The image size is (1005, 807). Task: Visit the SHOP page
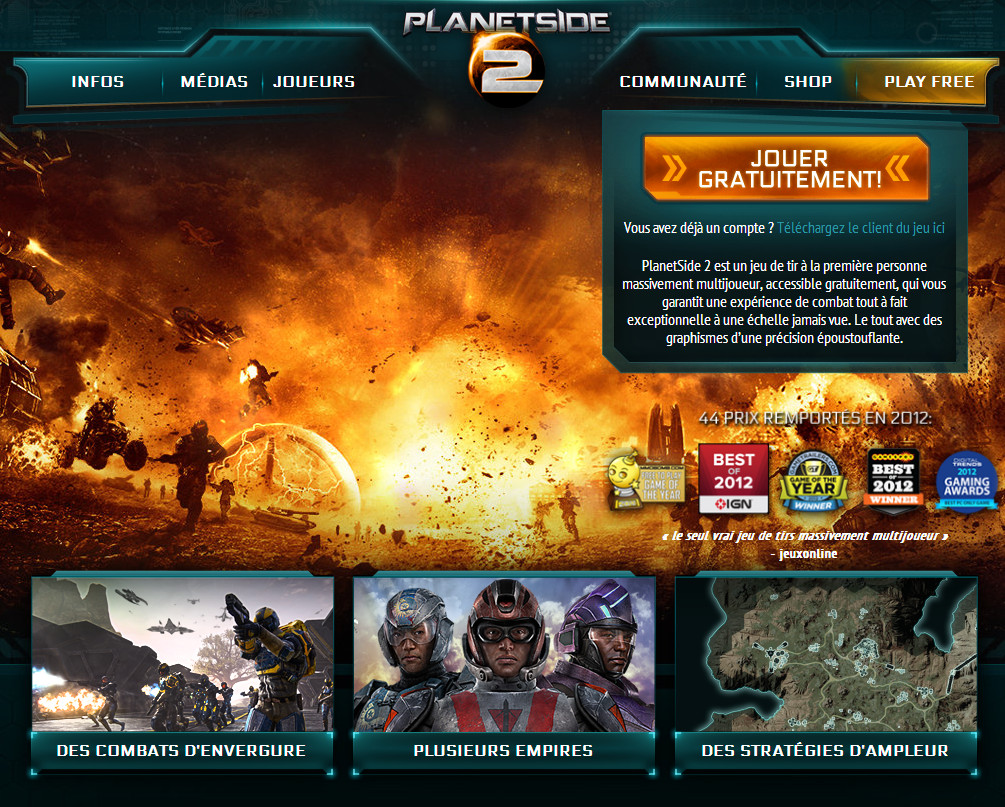click(808, 82)
